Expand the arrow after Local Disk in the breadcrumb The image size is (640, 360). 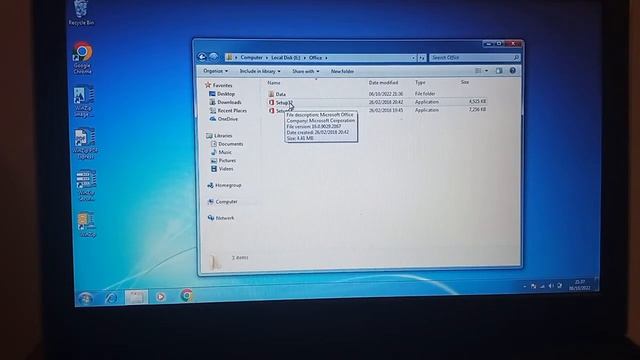304,58
